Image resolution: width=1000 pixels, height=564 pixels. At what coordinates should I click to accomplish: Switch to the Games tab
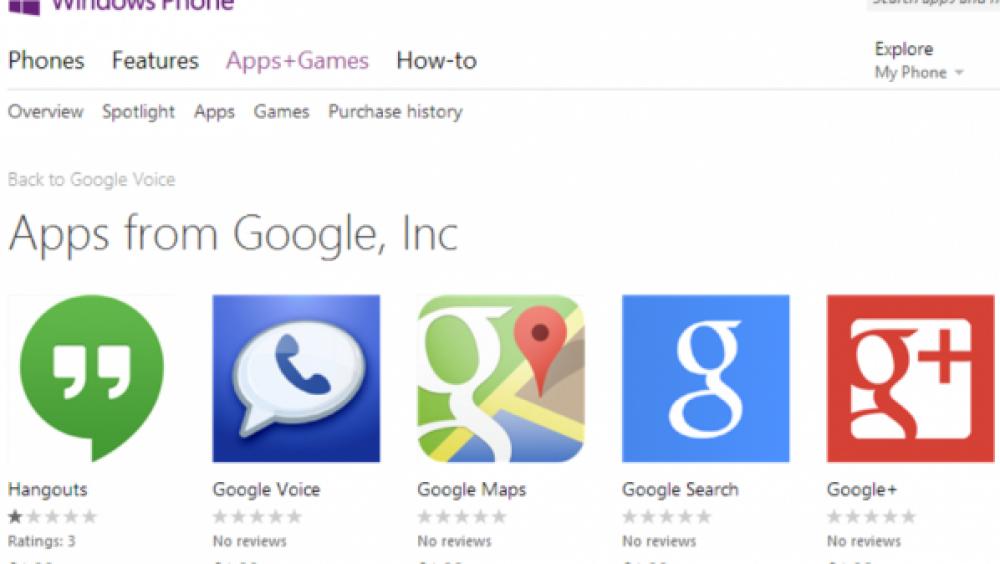(281, 112)
